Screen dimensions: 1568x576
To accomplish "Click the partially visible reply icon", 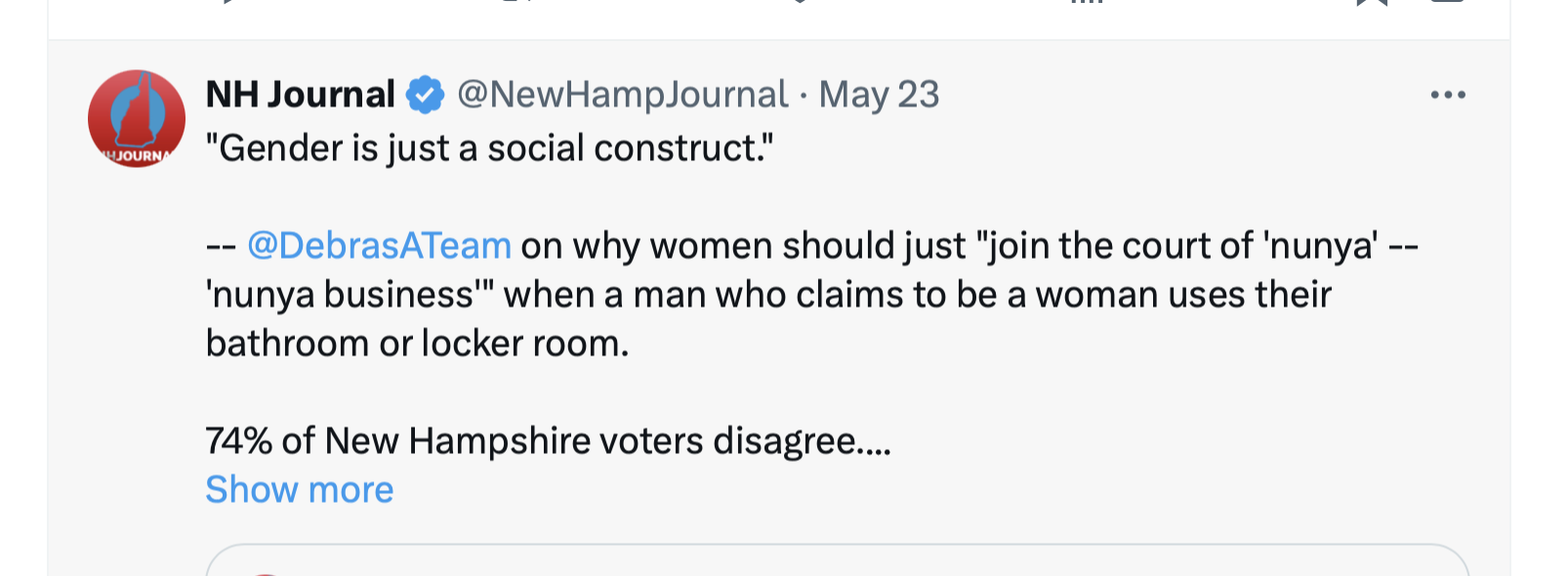I will click(227, 2).
